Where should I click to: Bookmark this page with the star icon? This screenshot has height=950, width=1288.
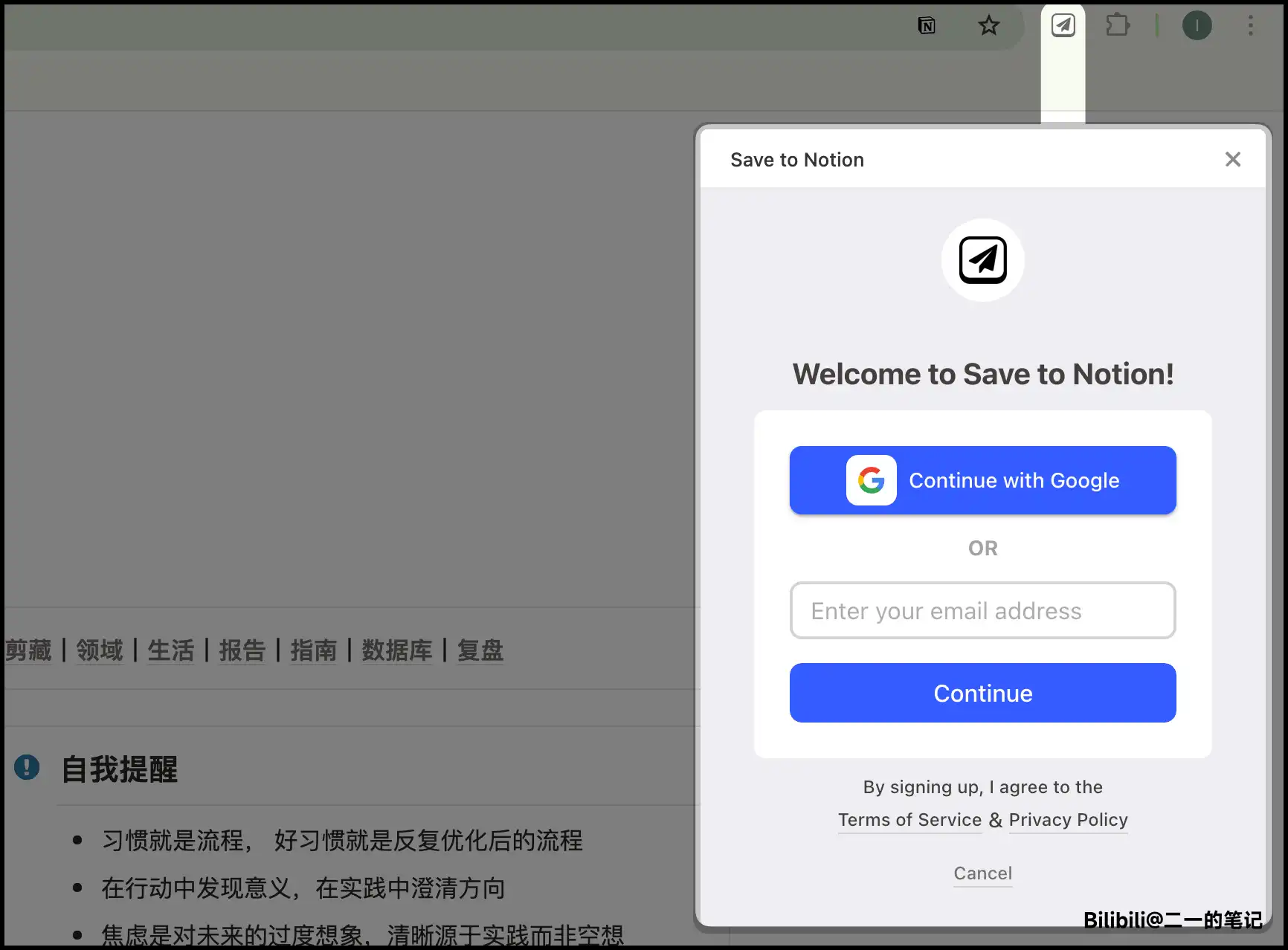(988, 26)
